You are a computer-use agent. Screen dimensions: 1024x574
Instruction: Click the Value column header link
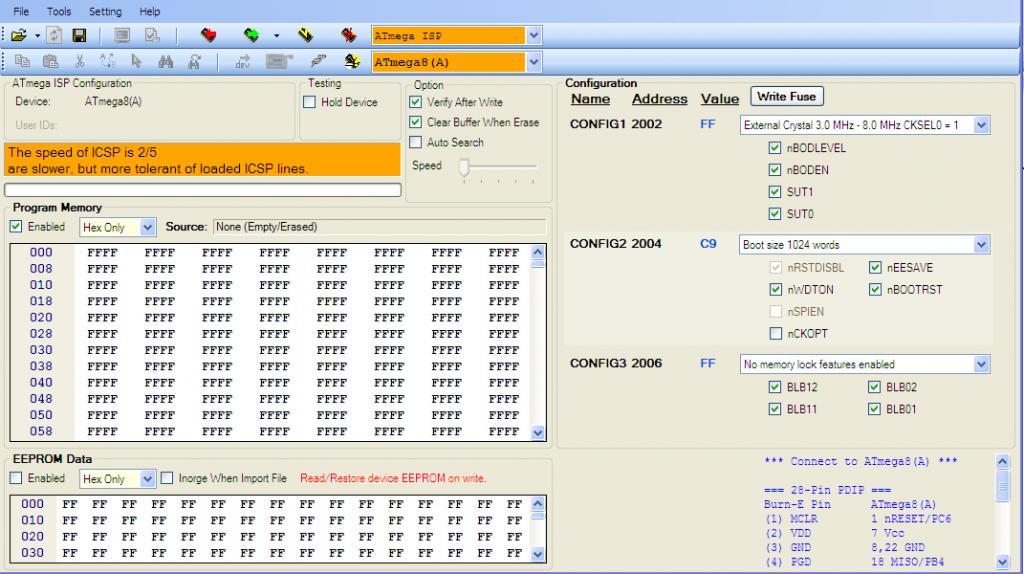pos(719,99)
